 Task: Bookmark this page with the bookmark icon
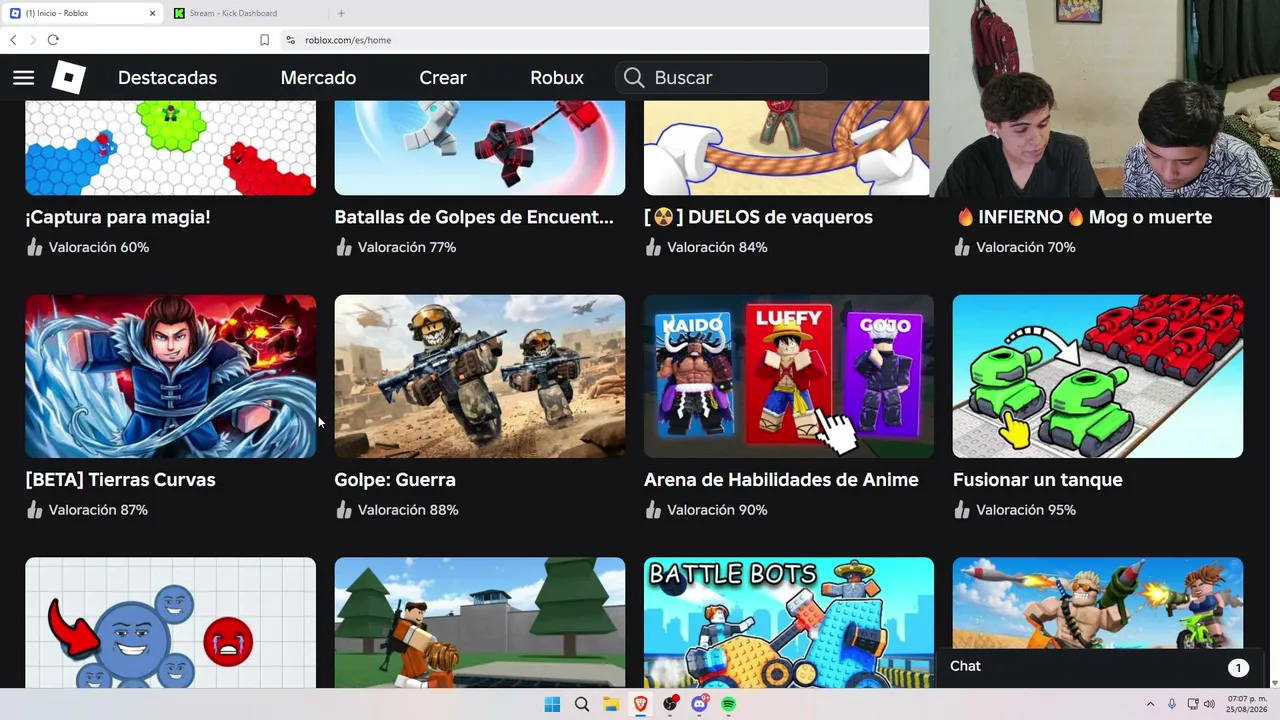(264, 40)
